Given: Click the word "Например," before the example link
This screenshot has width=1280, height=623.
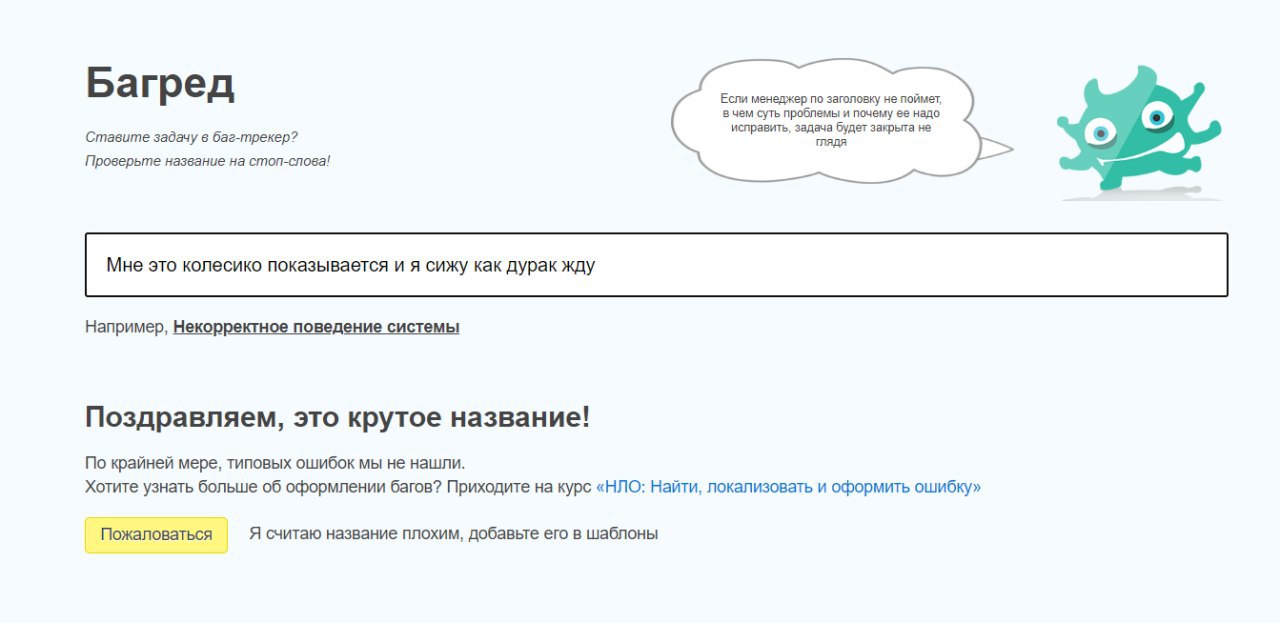Looking at the screenshot, I should pyautogui.click(x=127, y=327).
